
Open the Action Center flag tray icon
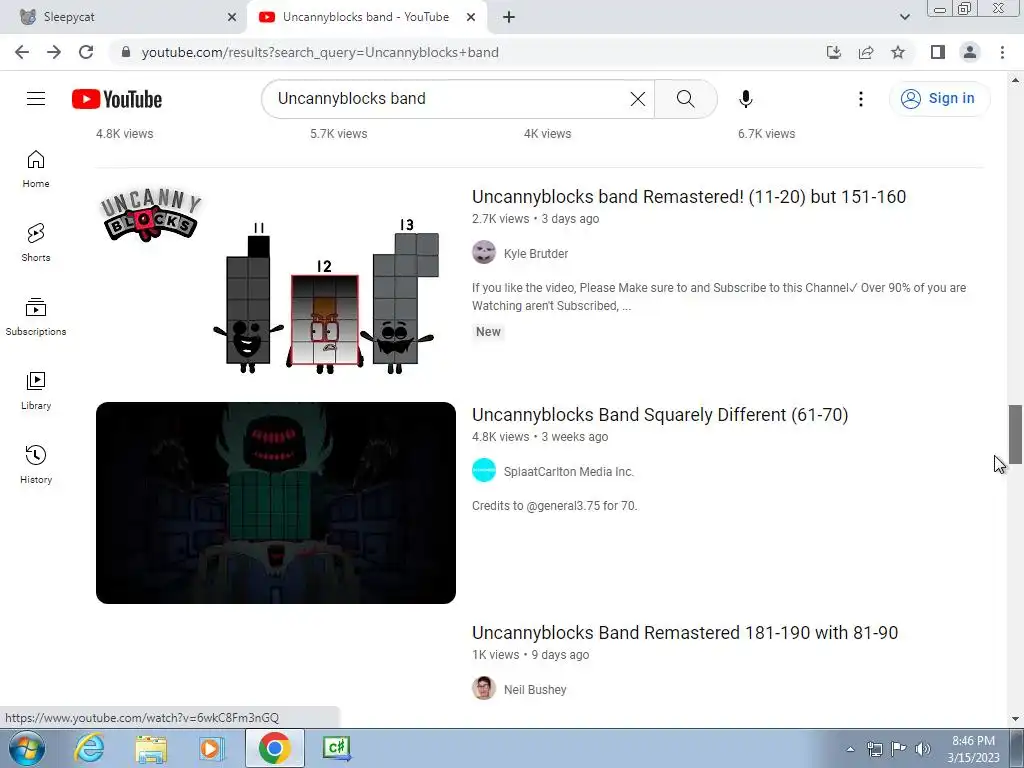point(899,749)
